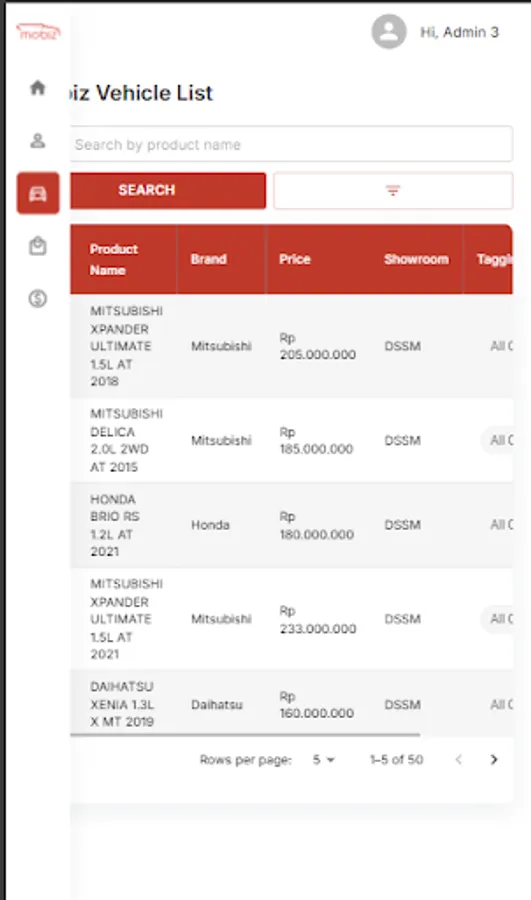Click the horizontal table scrollbar

(245, 734)
